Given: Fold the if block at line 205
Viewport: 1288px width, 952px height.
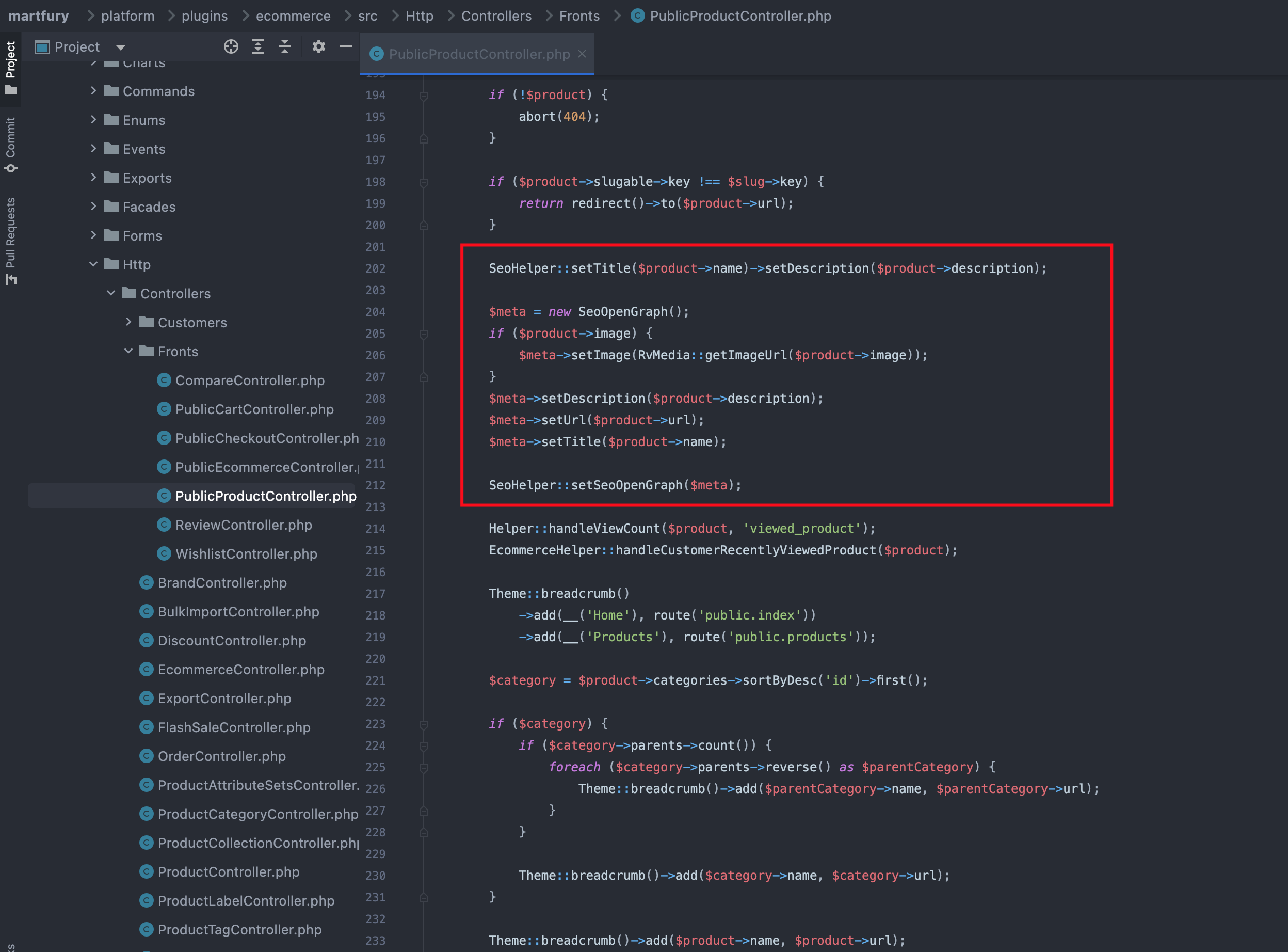Looking at the screenshot, I should pyautogui.click(x=423, y=334).
